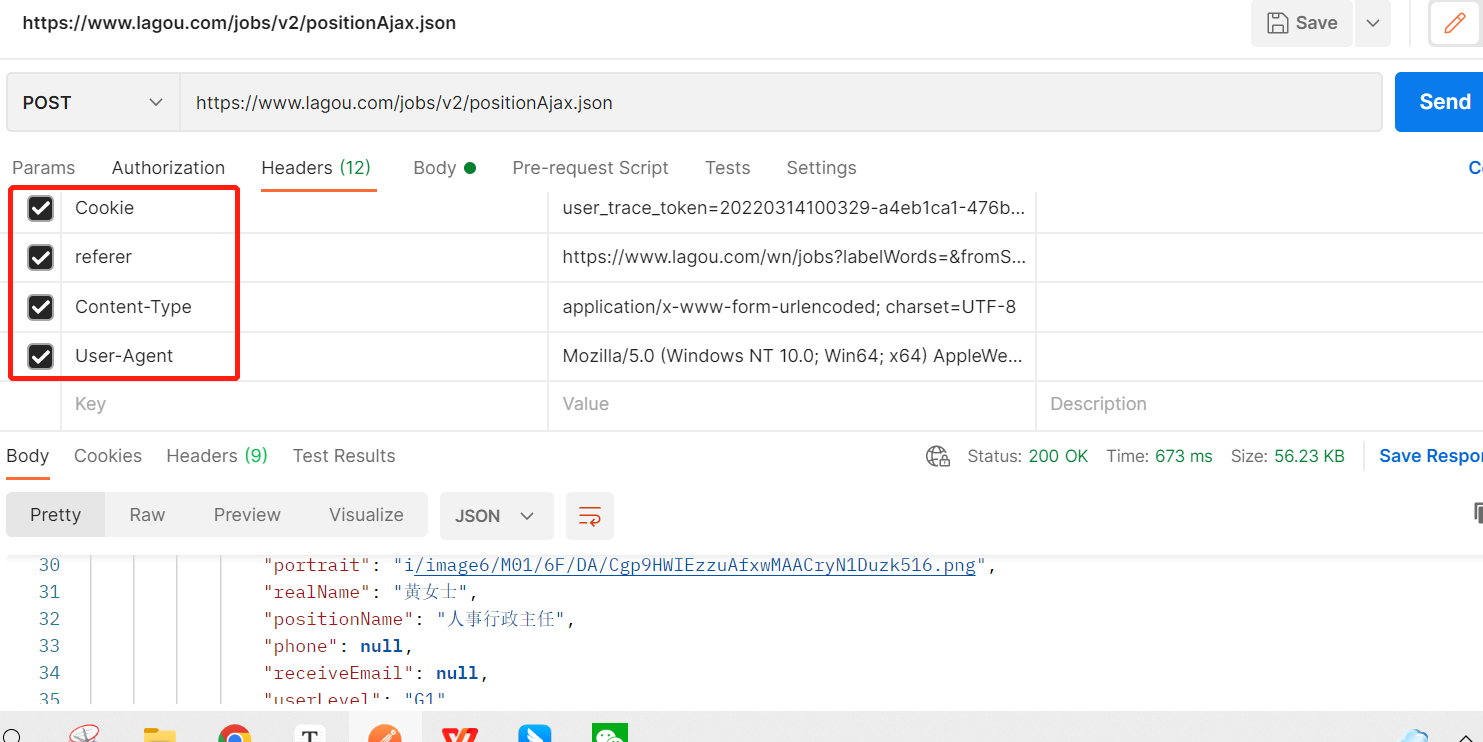Open the POST method dropdown
The height and width of the screenshot is (742, 1483).
[x=93, y=102]
